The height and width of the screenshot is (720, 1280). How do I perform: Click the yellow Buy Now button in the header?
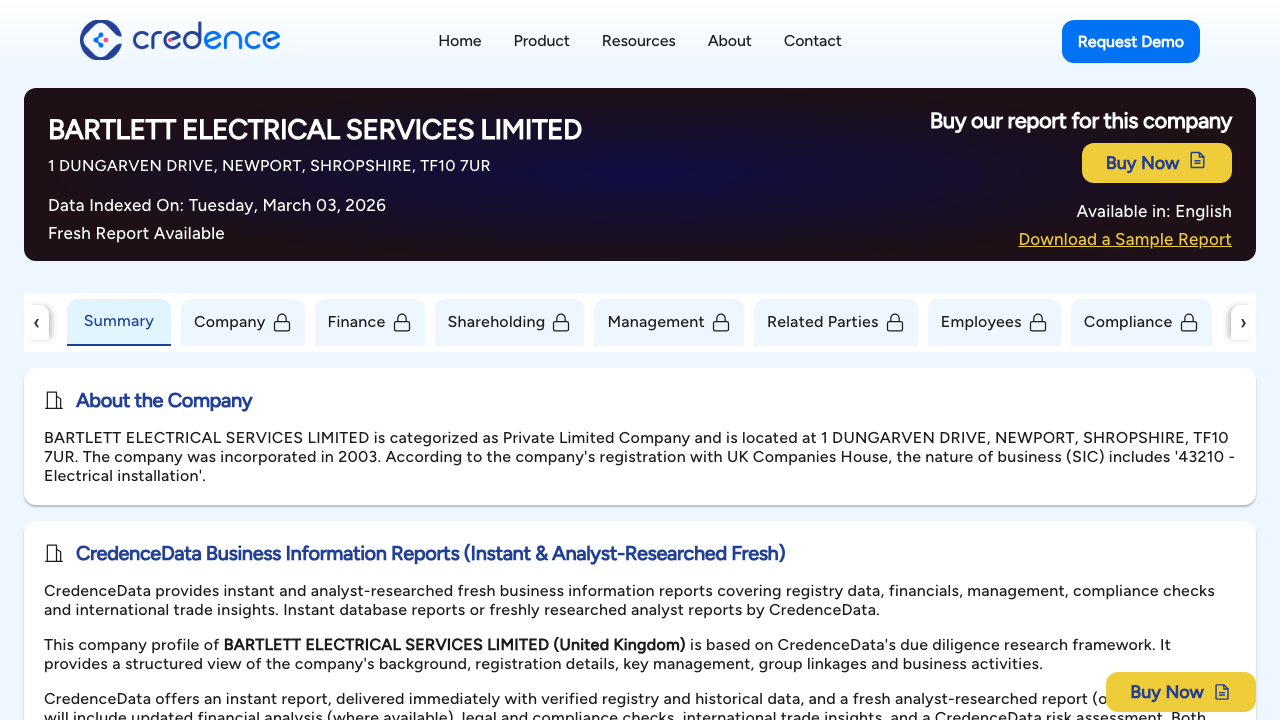pos(1156,162)
